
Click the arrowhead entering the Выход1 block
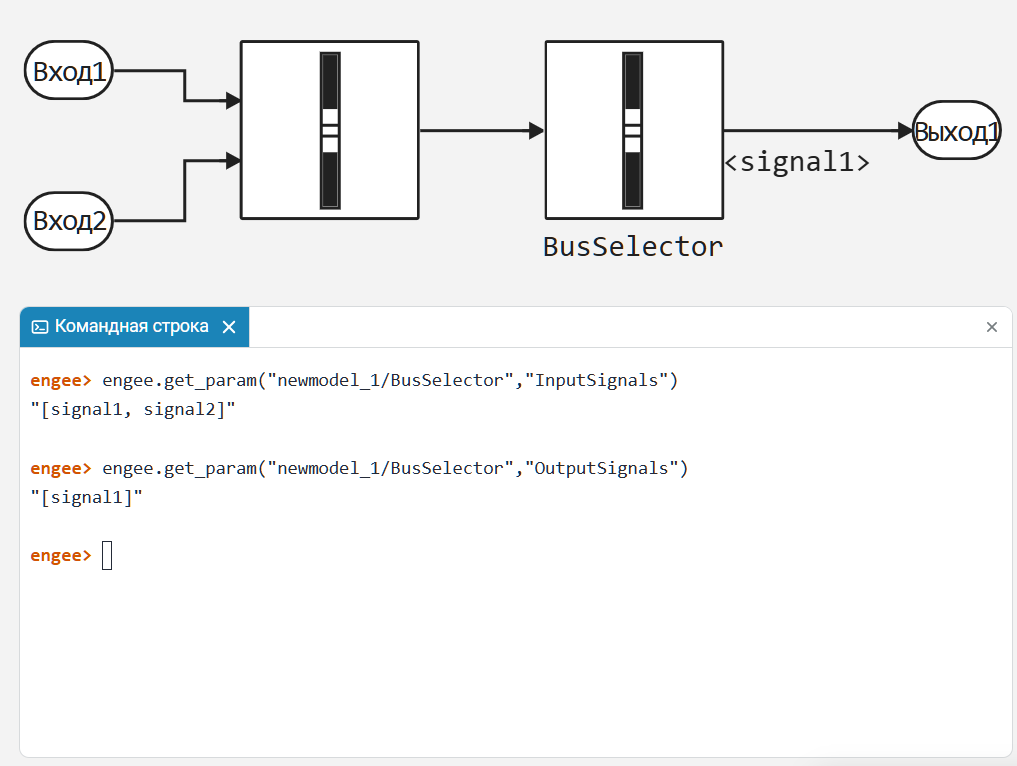[x=905, y=130]
